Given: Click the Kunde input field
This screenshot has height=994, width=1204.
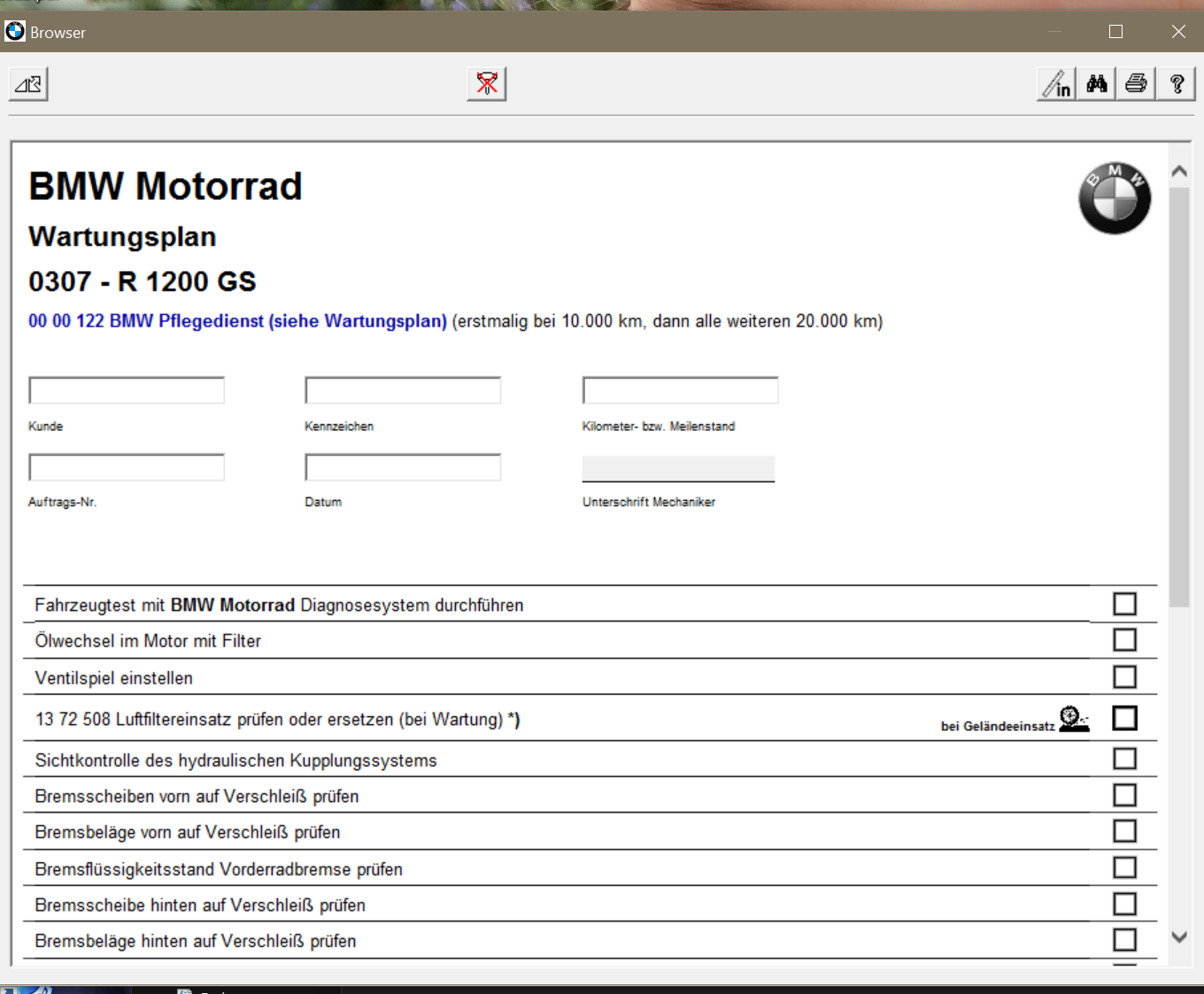Looking at the screenshot, I should [127, 390].
